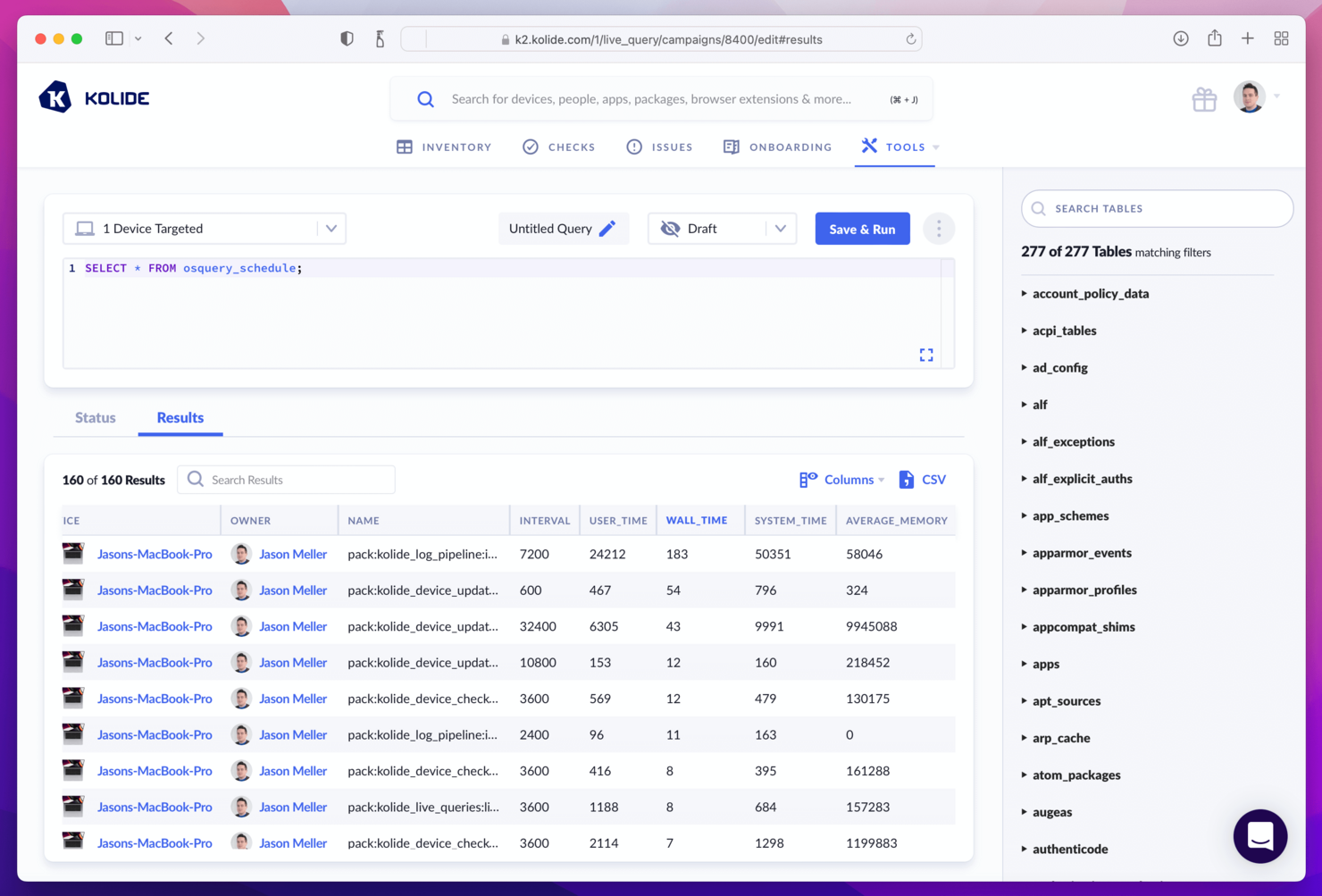This screenshot has height=896, width=1322.
Task: Expand the atom_packages table
Action: click(x=1076, y=775)
